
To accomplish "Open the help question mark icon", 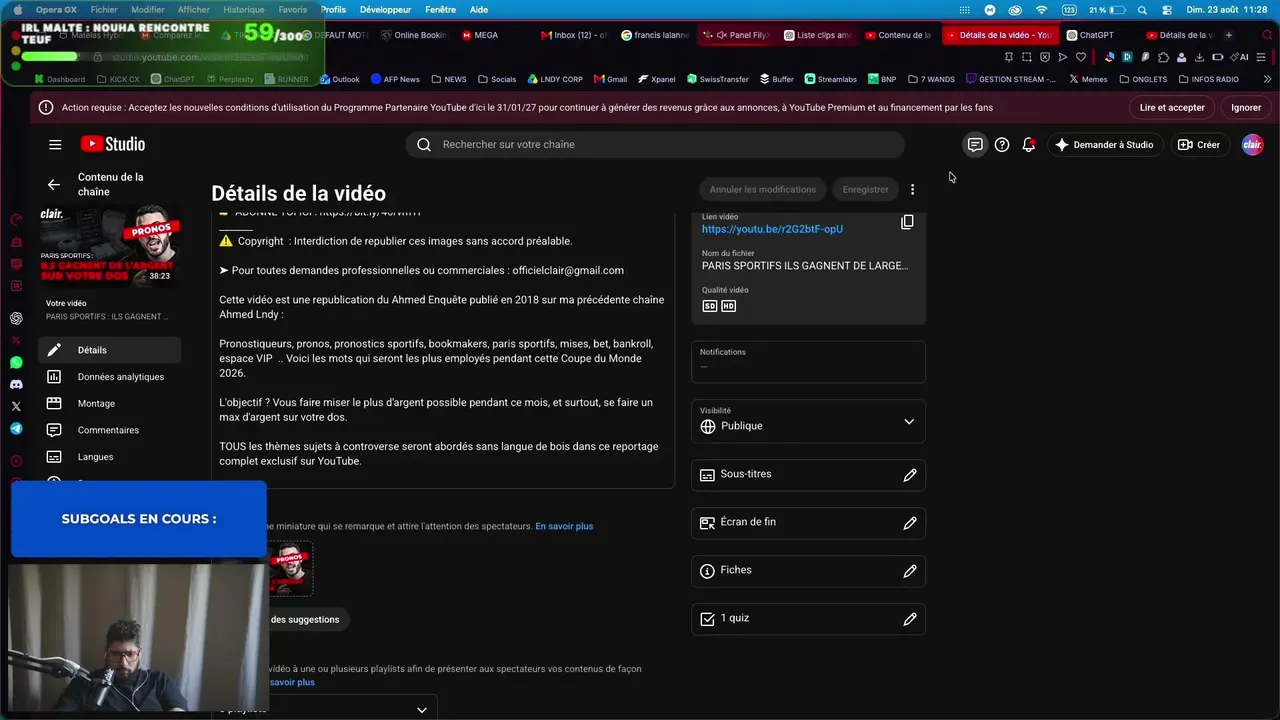I will coord(1002,145).
